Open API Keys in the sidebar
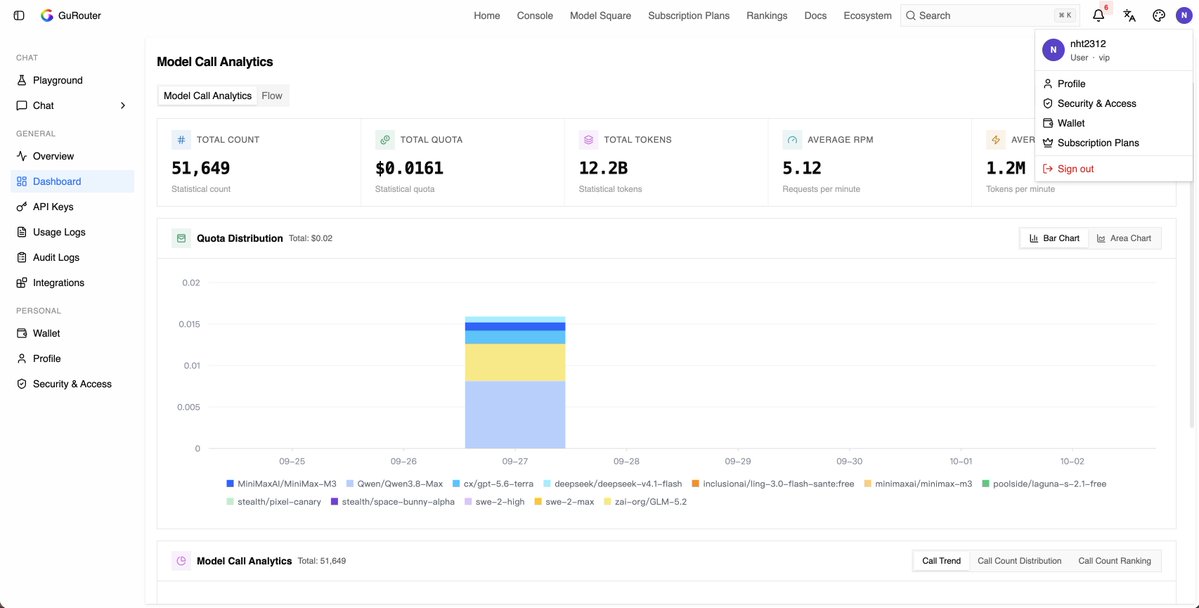The height and width of the screenshot is (608, 1199). pyautogui.click(x=73, y=206)
